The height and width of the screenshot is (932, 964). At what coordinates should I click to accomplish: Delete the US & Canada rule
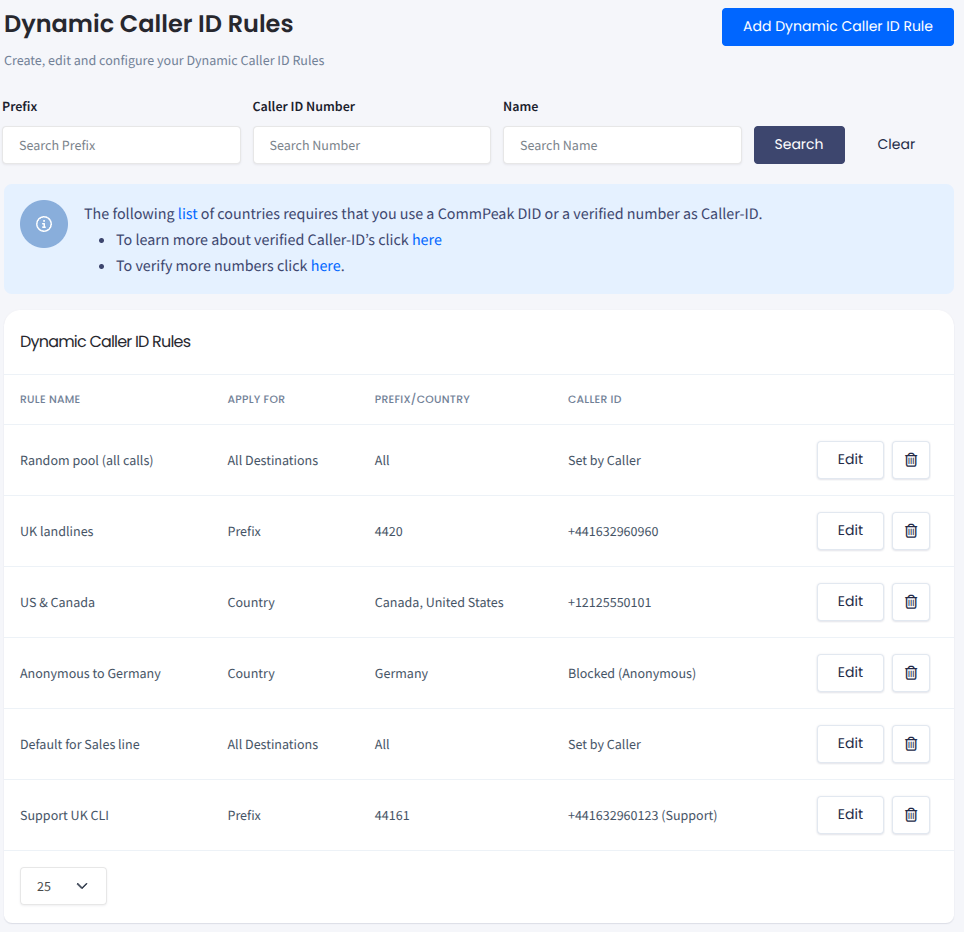tap(911, 602)
